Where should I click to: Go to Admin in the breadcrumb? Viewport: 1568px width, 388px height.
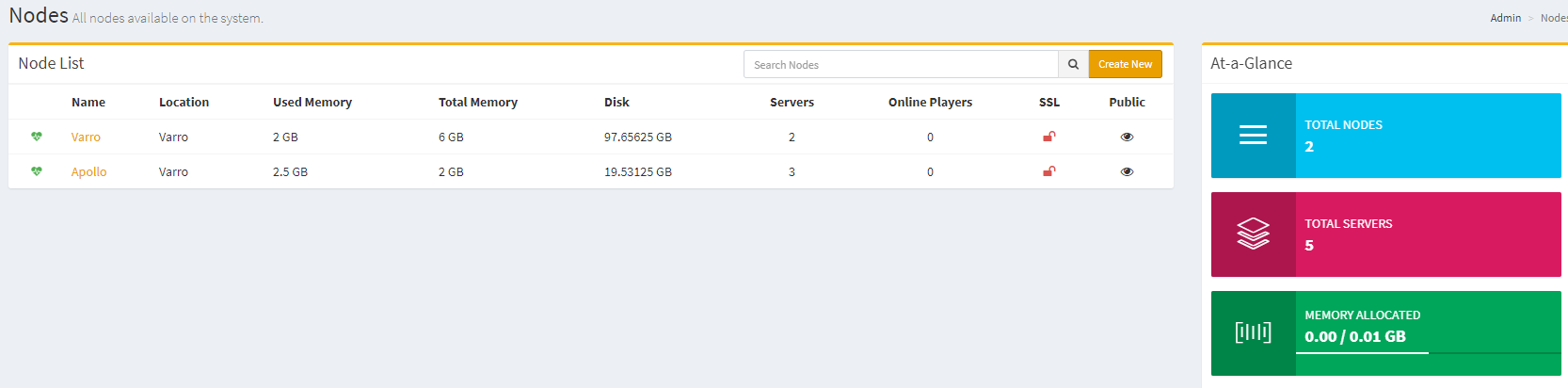tap(1505, 18)
